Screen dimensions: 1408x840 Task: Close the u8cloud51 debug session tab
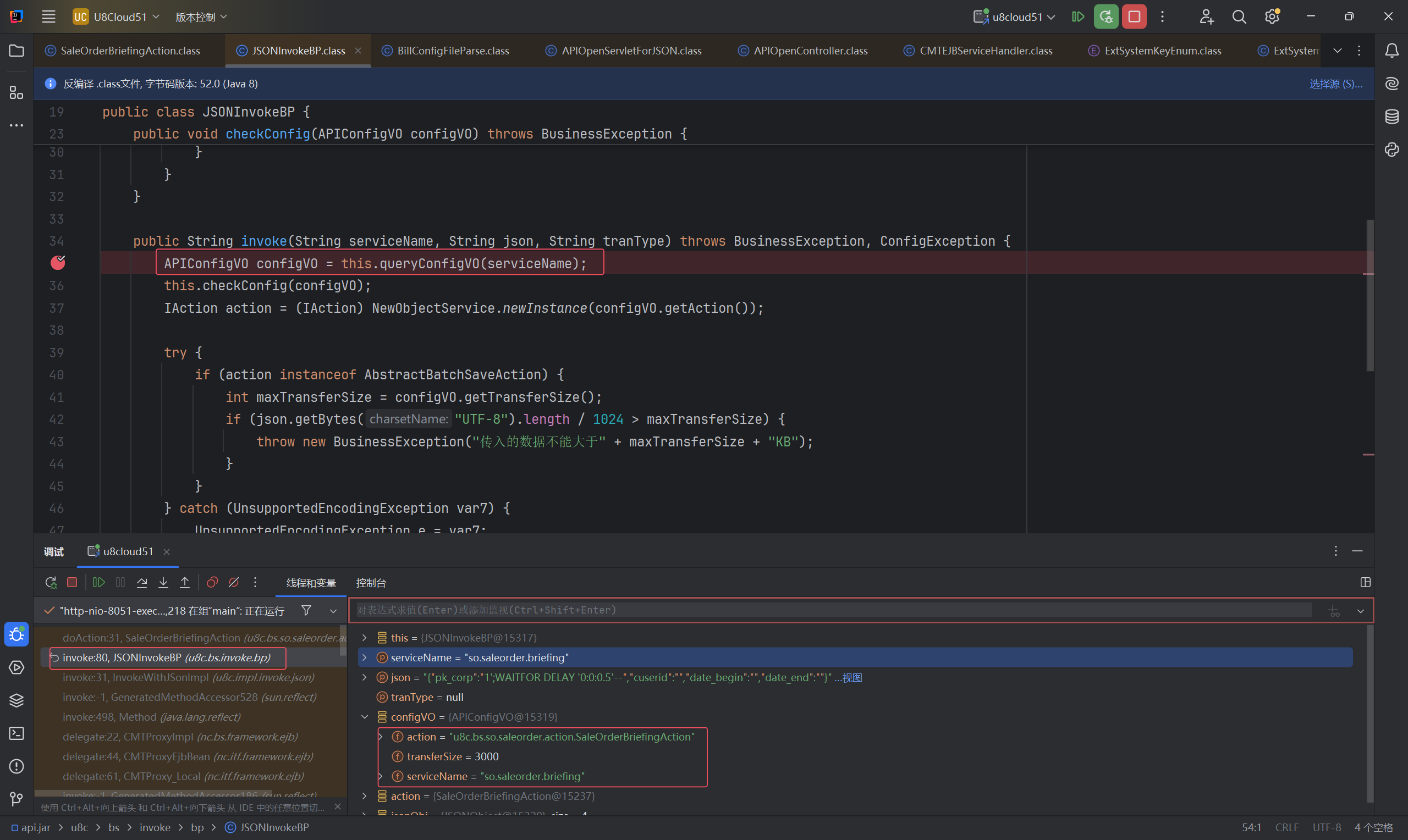click(167, 552)
